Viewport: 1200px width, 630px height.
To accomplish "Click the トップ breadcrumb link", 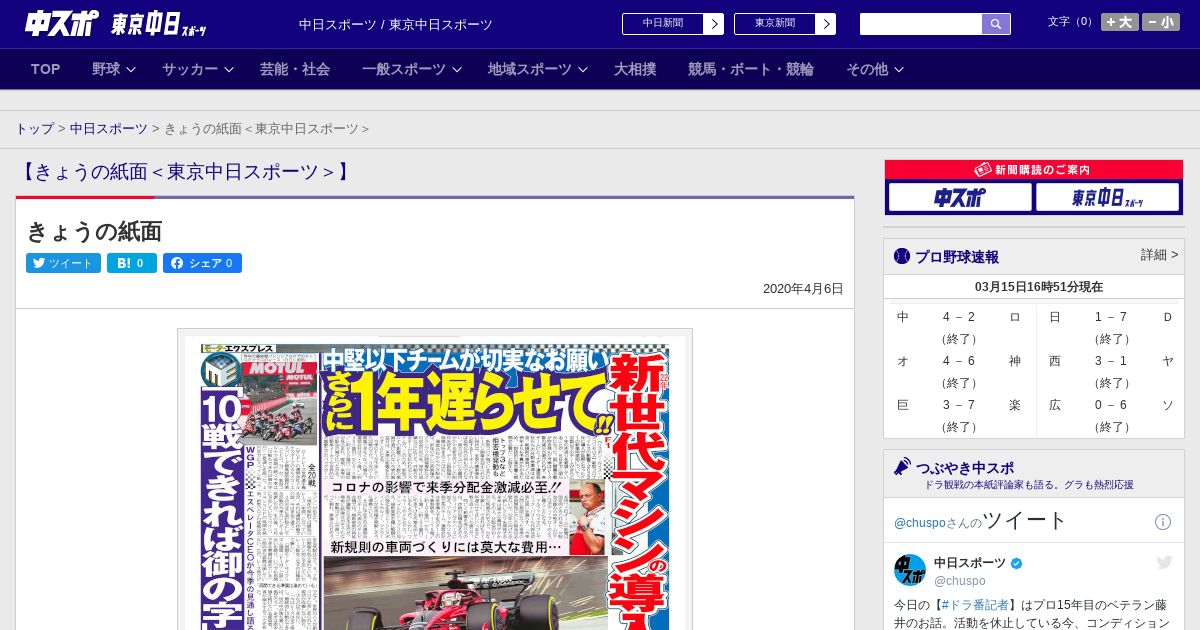I will click(x=35, y=129).
